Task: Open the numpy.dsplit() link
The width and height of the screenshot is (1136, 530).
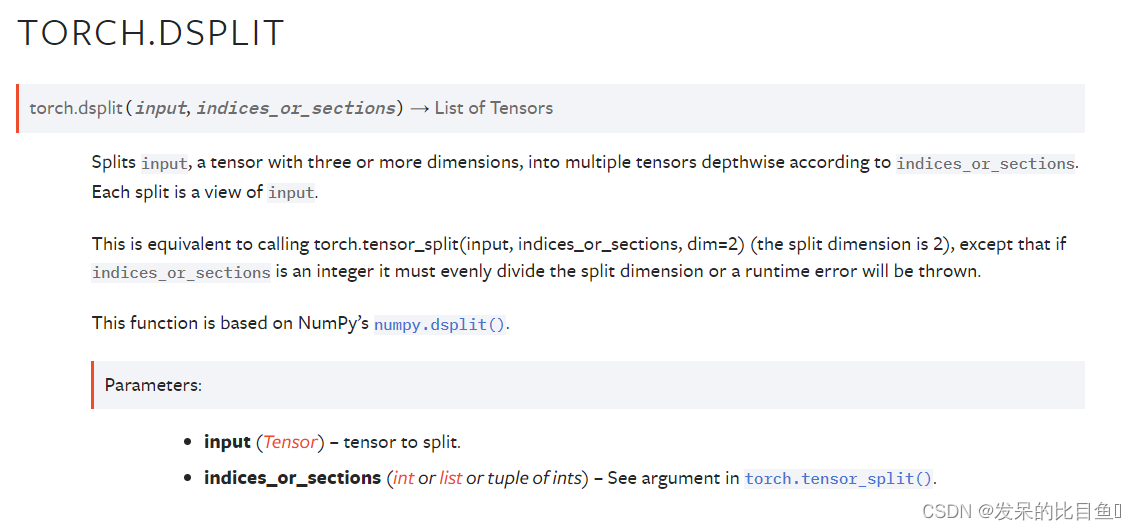Action: coord(440,324)
